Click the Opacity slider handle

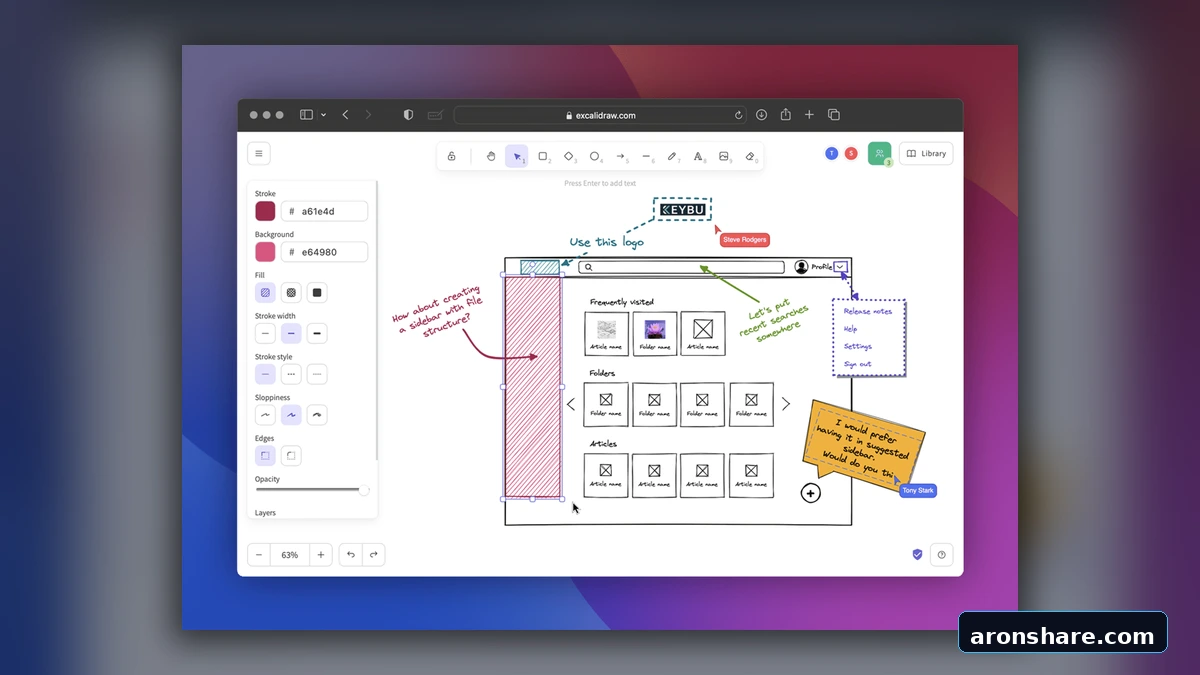364,490
